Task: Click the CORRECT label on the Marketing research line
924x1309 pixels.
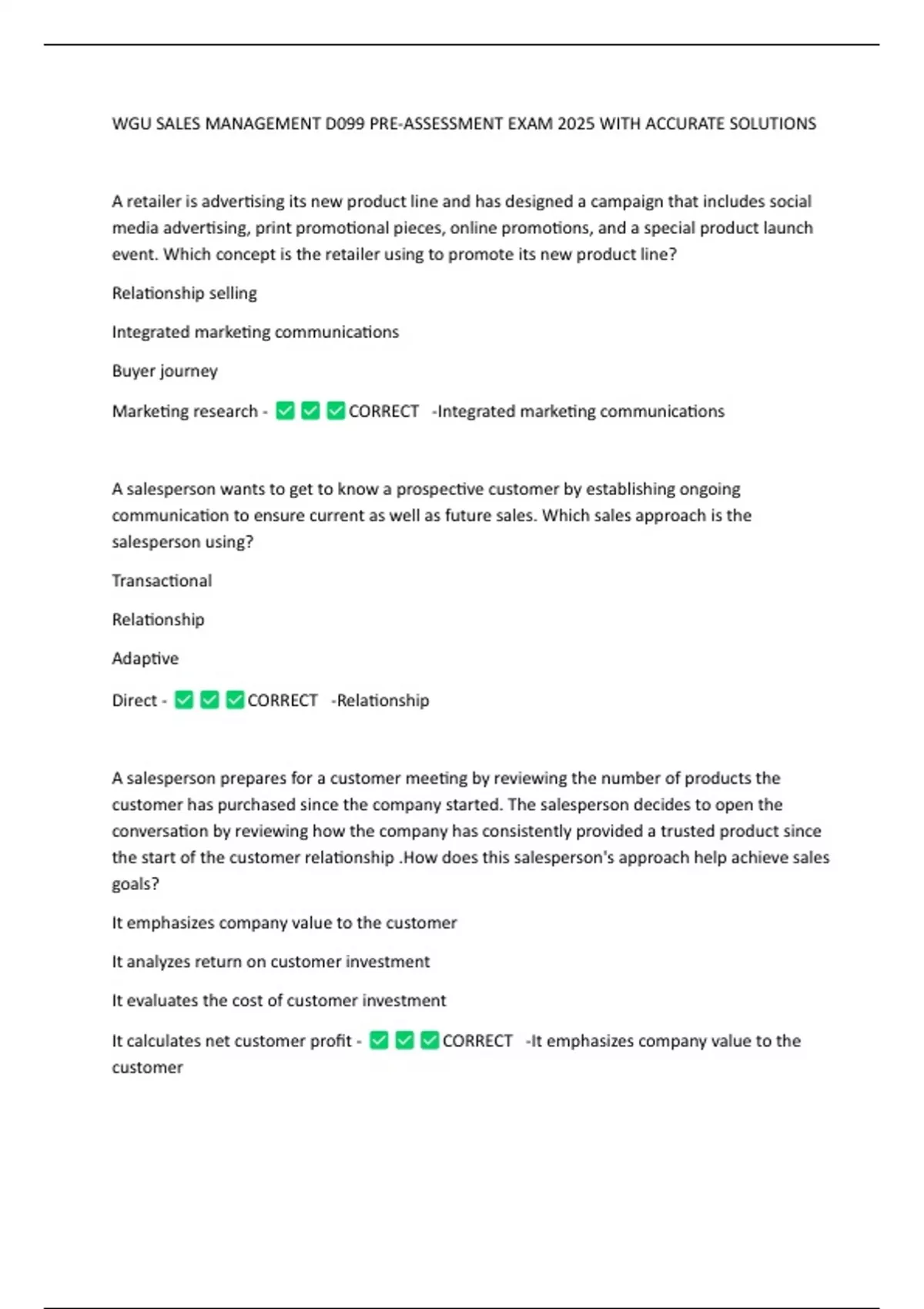Action: coord(383,411)
